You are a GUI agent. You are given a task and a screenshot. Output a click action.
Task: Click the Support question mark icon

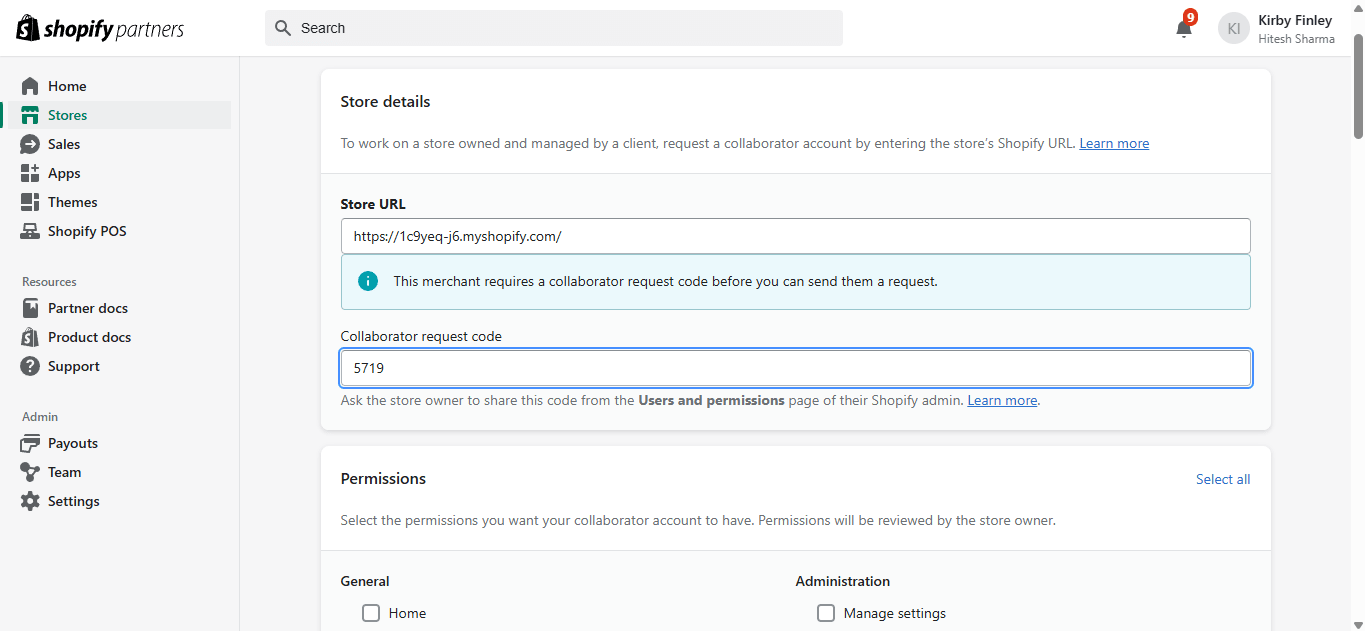pos(30,366)
